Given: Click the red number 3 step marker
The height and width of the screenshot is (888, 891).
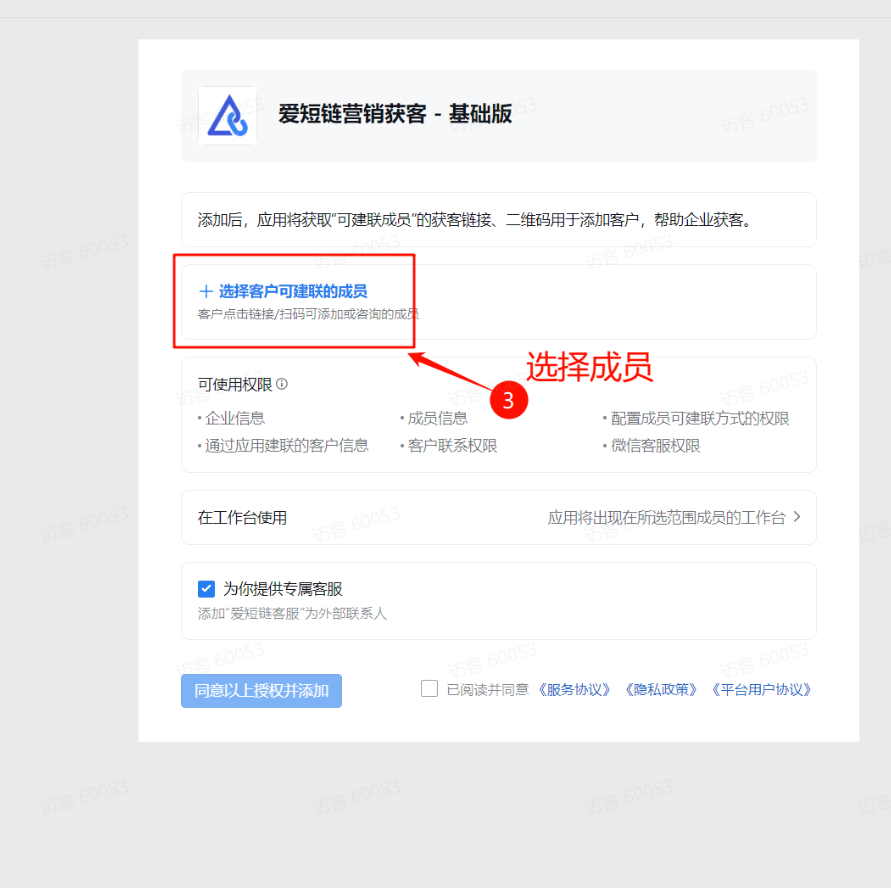Looking at the screenshot, I should coord(509,400).
